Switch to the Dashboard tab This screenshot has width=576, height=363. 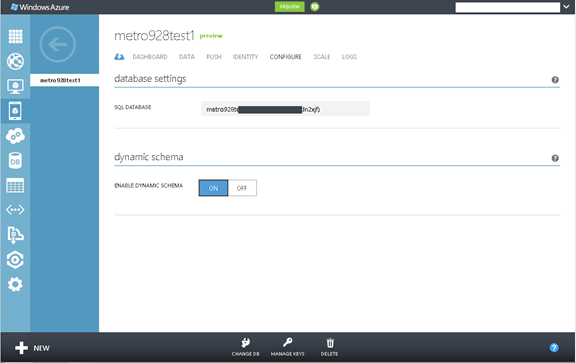(x=150, y=57)
